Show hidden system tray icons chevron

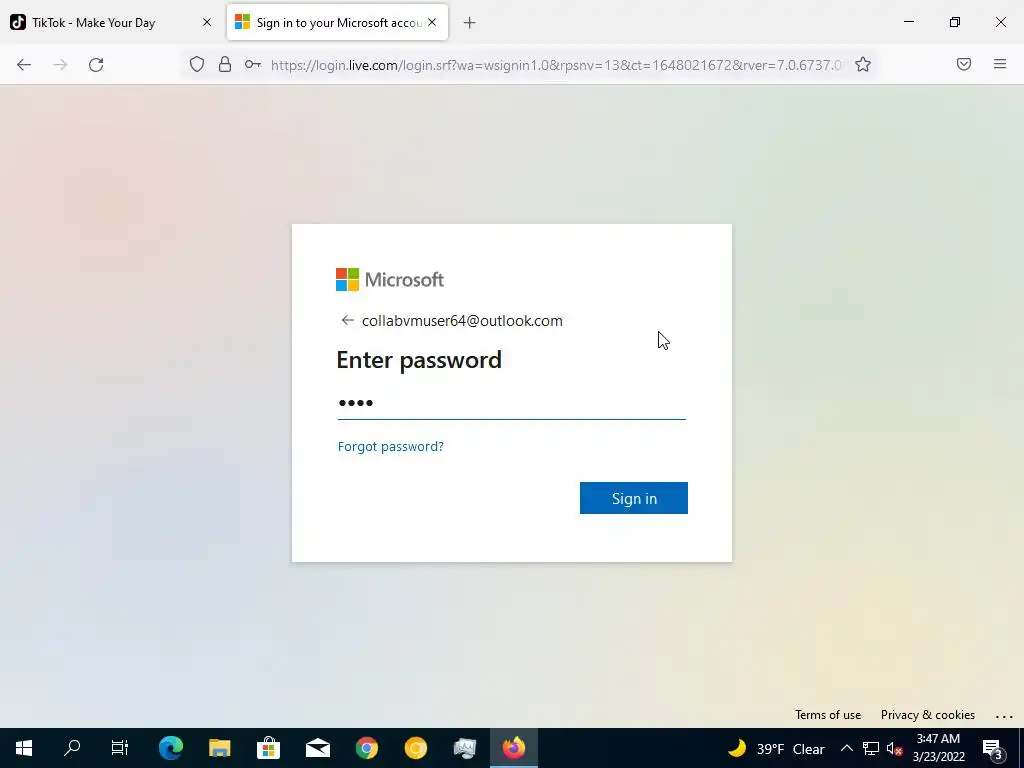pyautogui.click(x=846, y=748)
